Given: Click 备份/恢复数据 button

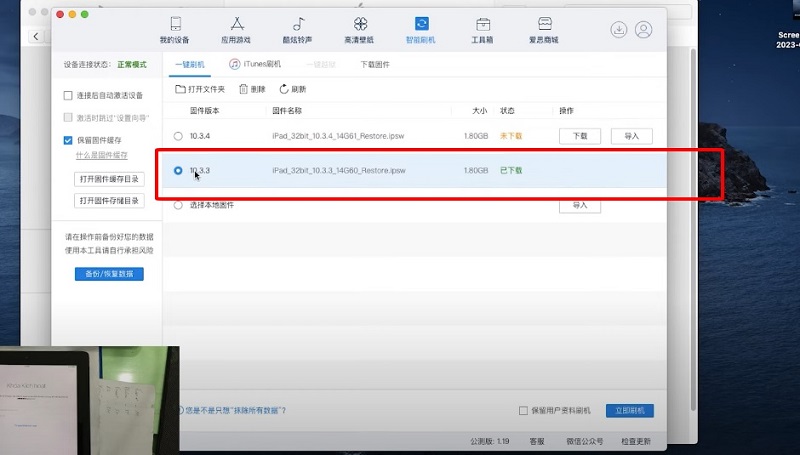Looking at the screenshot, I should [x=109, y=274].
